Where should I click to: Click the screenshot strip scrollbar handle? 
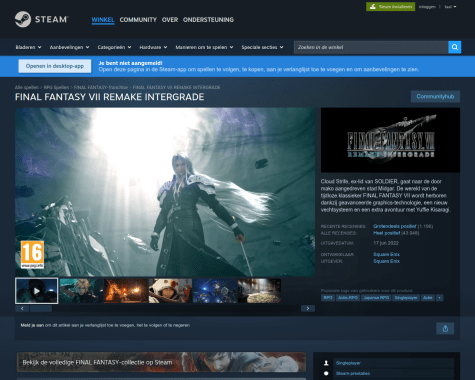[41, 308]
